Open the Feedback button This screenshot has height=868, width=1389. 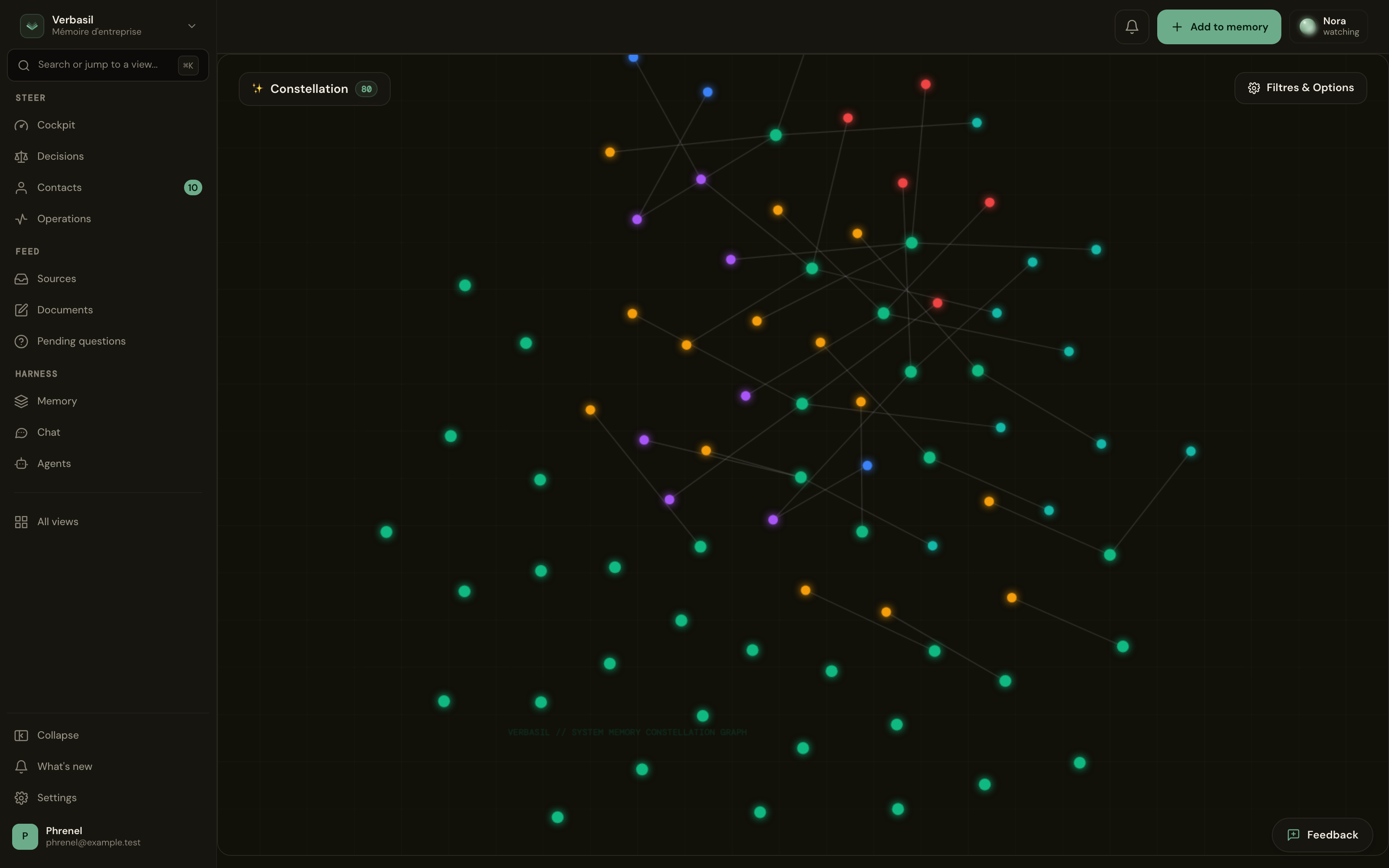(1323, 835)
